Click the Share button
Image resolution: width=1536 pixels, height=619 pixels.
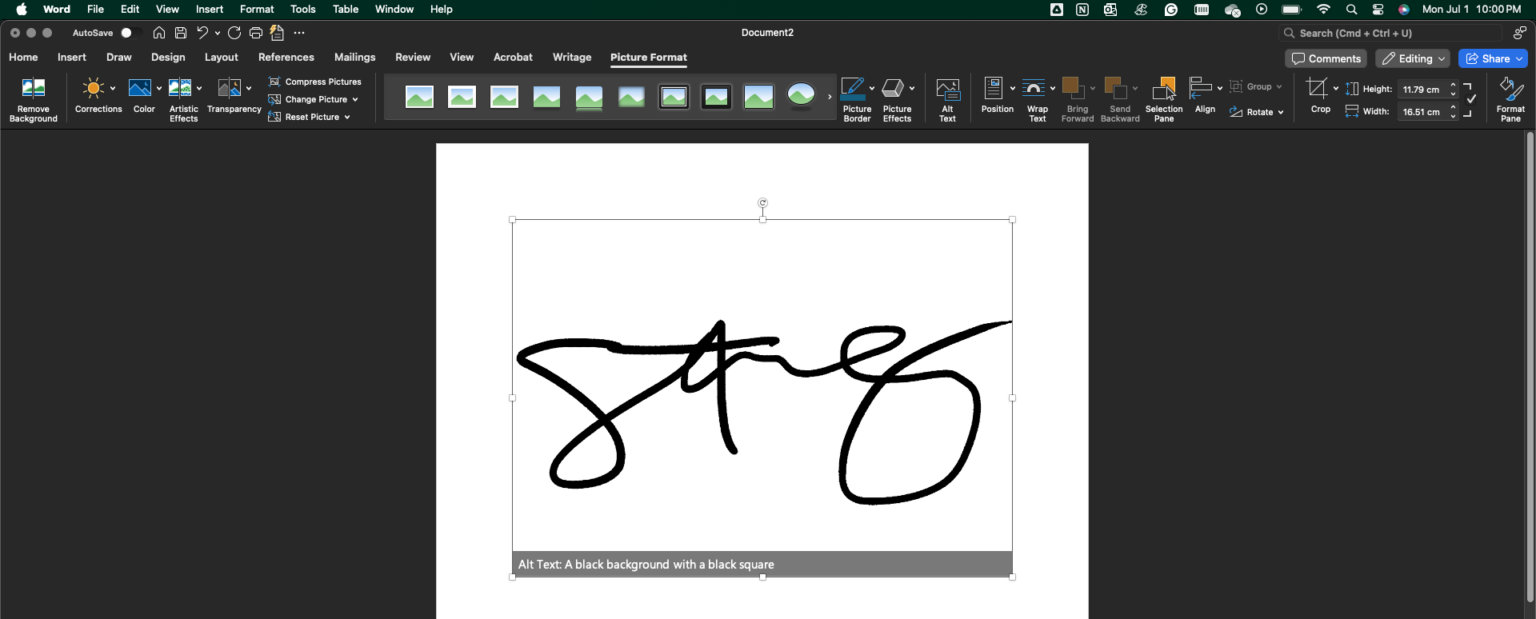[x=1492, y=58]
